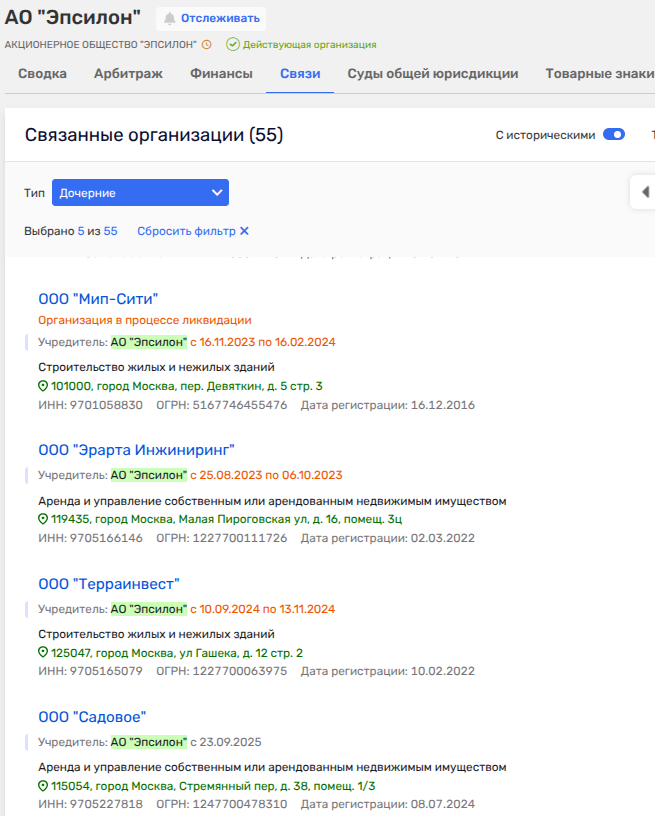Screen dimensions: 655x816
Task: Click the Сбросить фильтр link
Action: click(x=186, y=231)
